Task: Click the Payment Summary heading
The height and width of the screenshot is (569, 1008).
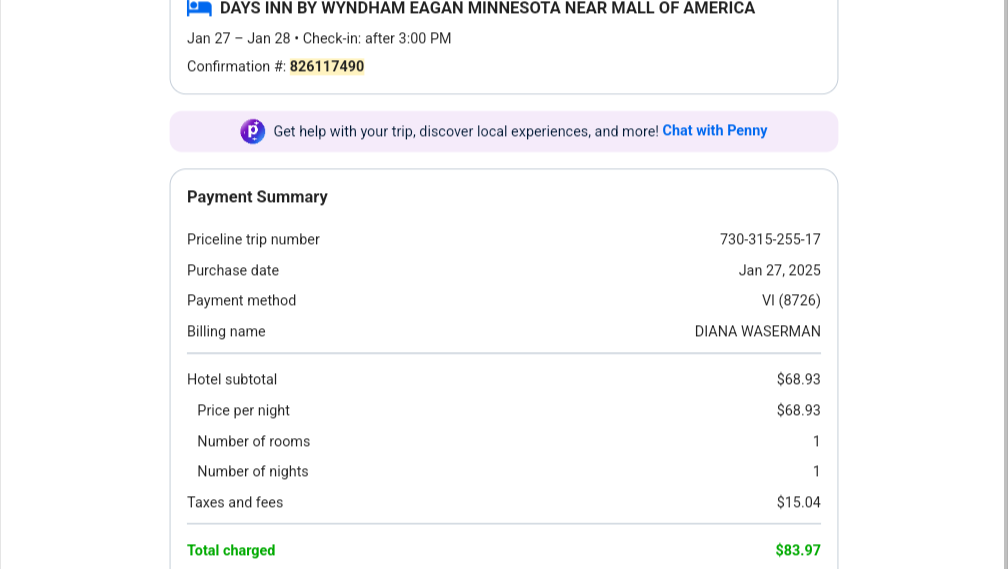Action: (x=257, y=197)
